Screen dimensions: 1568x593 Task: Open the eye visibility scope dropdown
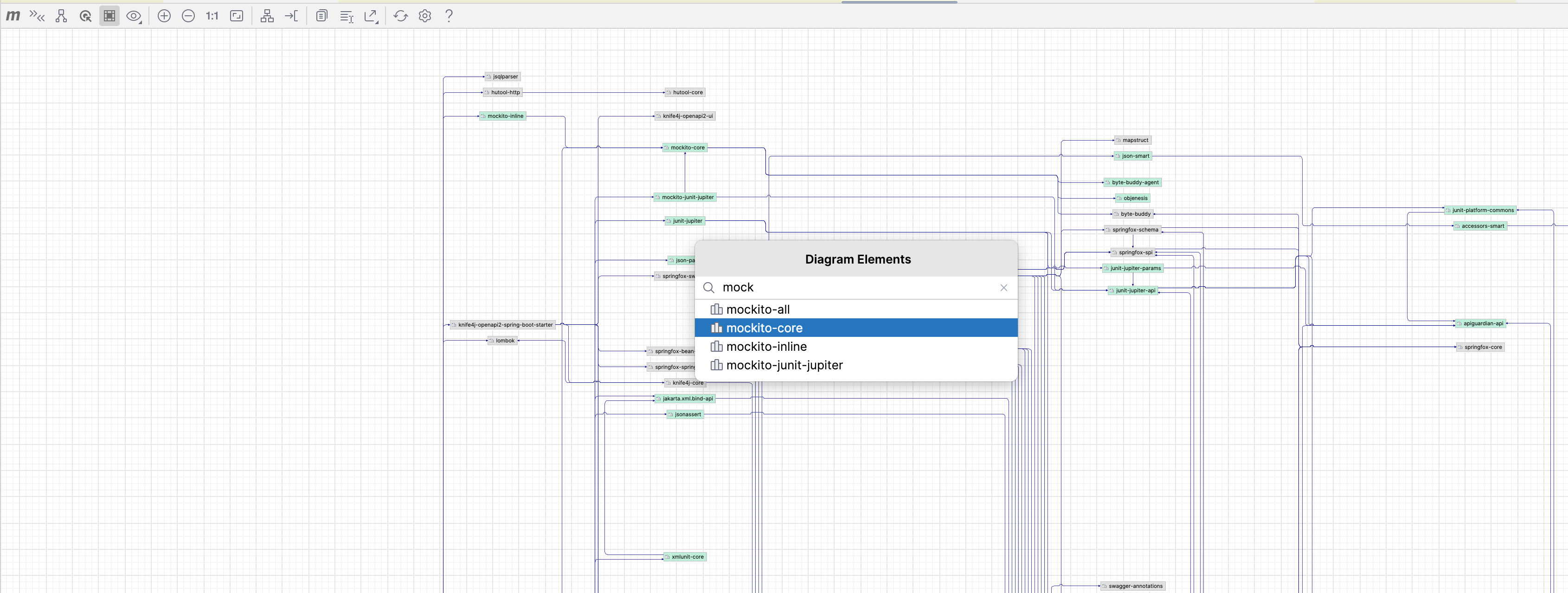134,16
